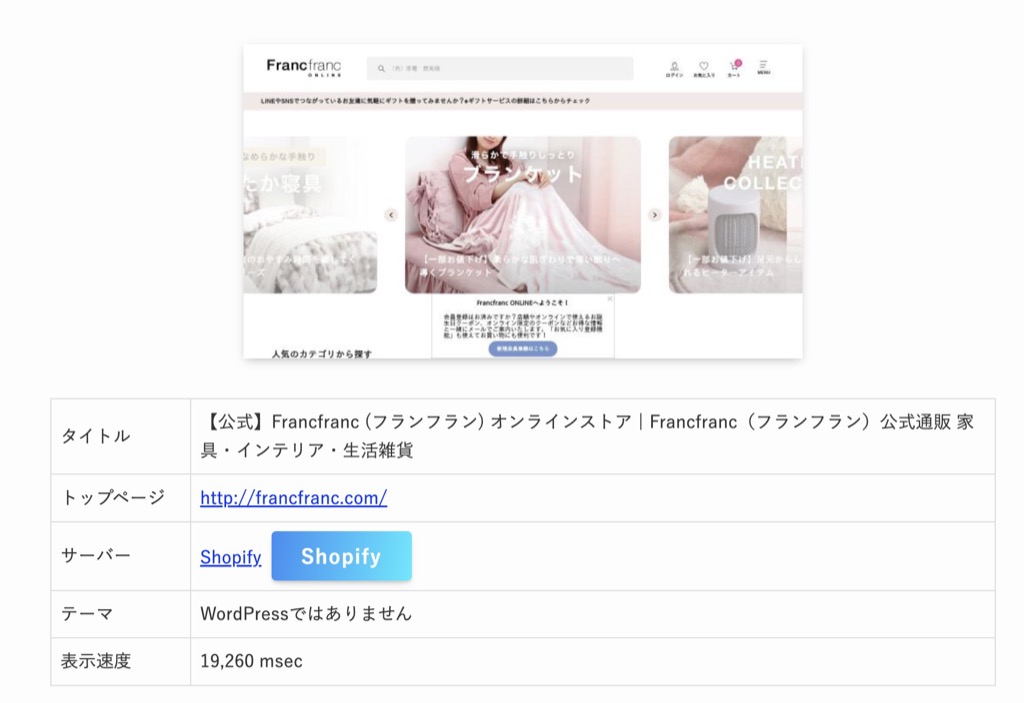This screenshot has height=703, width=1024.
Task: Click the 人気のカテゴリから探す heading
Action: 322,353
